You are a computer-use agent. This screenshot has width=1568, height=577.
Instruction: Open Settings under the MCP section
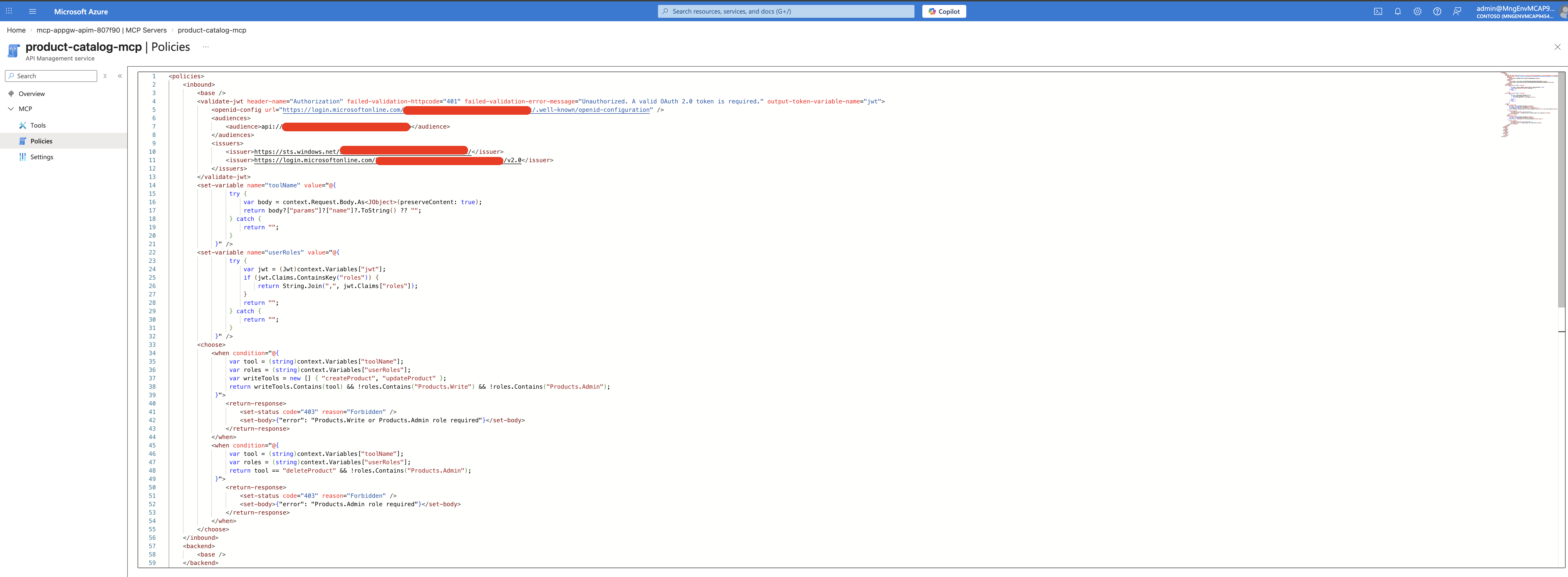pos(41,156)
